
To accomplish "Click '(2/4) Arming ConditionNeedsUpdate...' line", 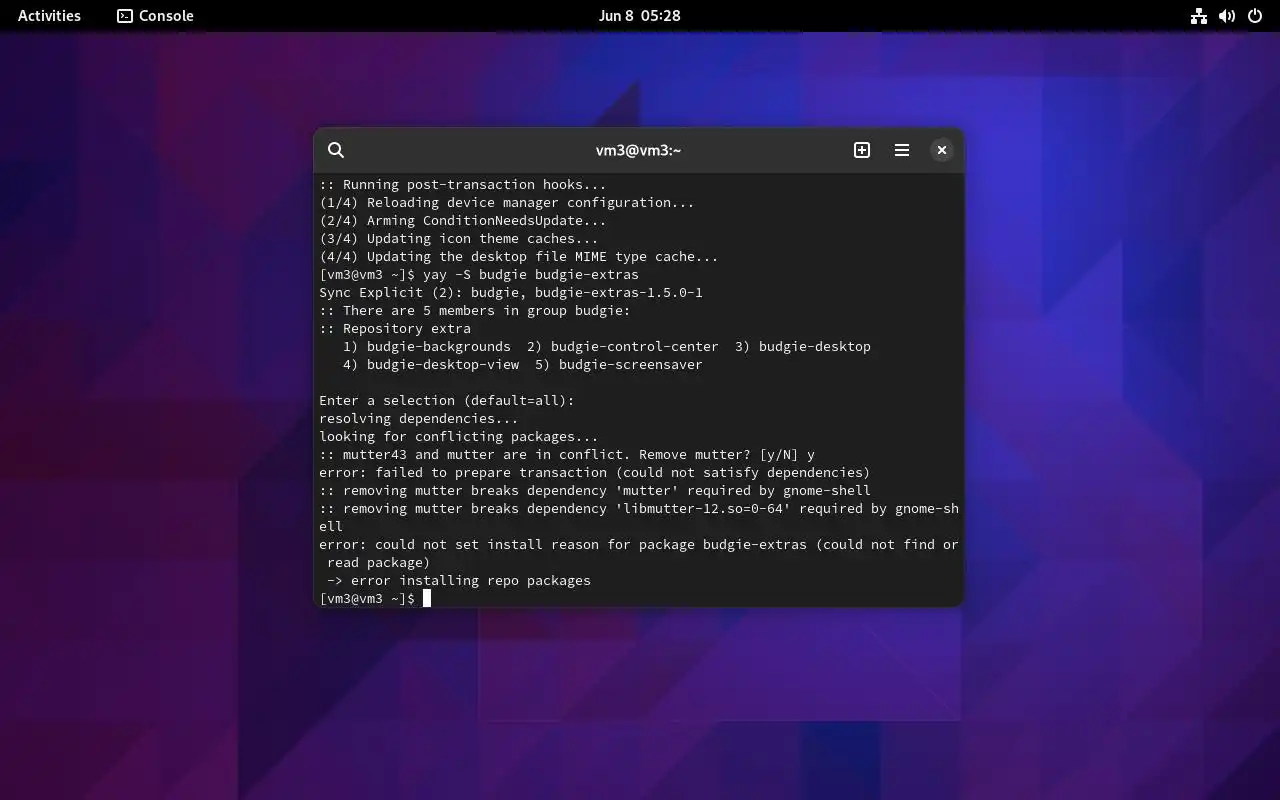I will click(x=463, y=220).
